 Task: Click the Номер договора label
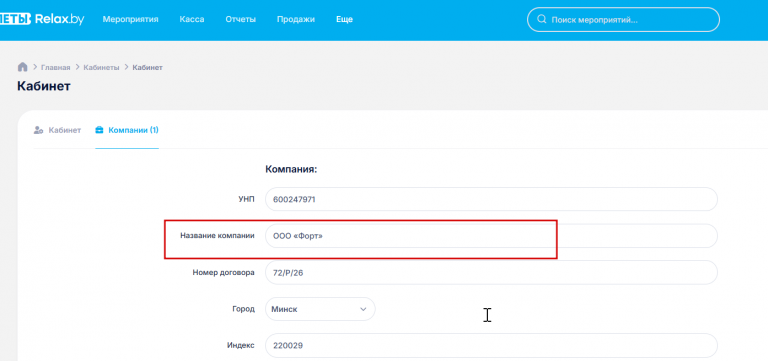224,273
